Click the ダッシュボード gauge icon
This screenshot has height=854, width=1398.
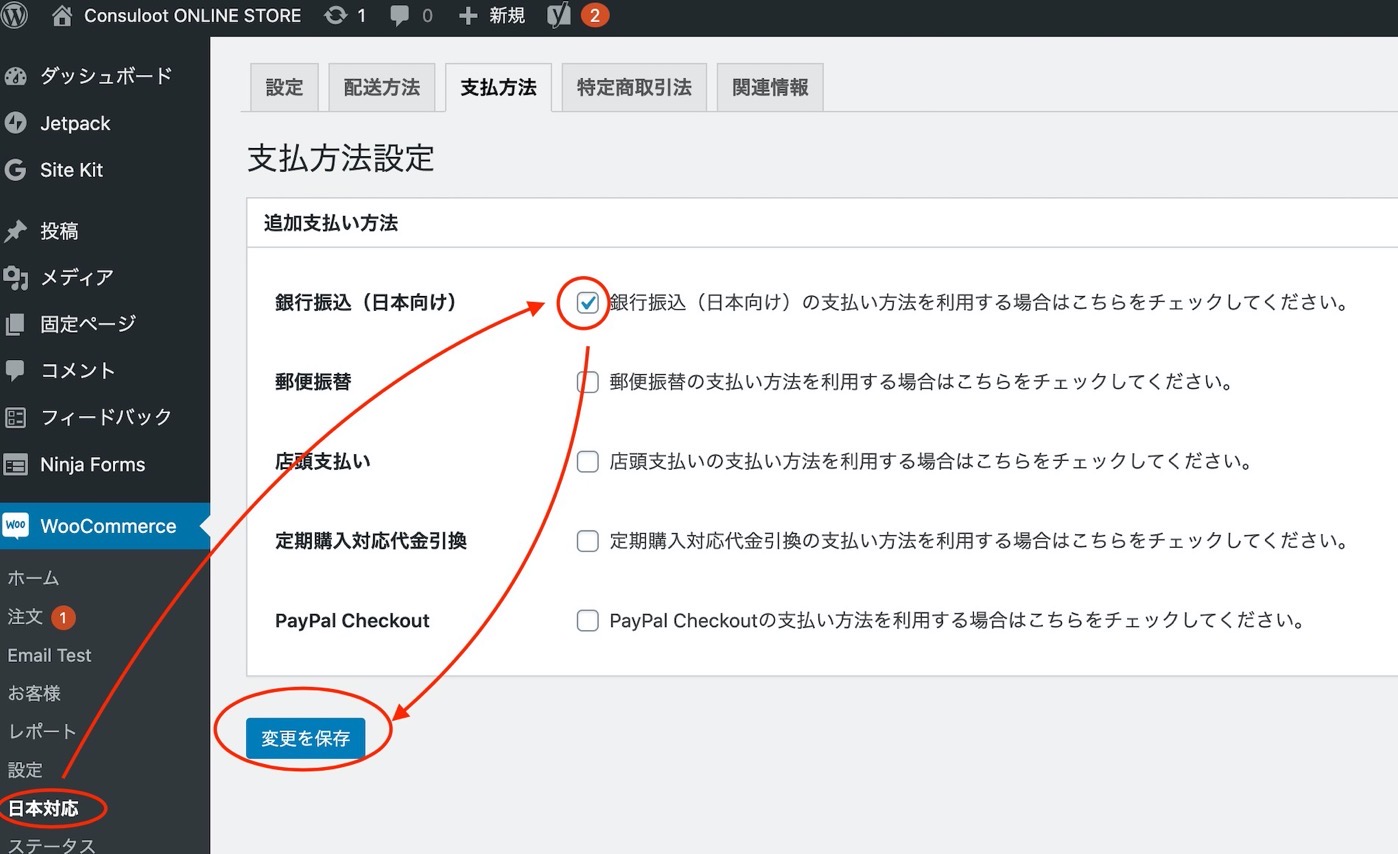pos(15,76)
